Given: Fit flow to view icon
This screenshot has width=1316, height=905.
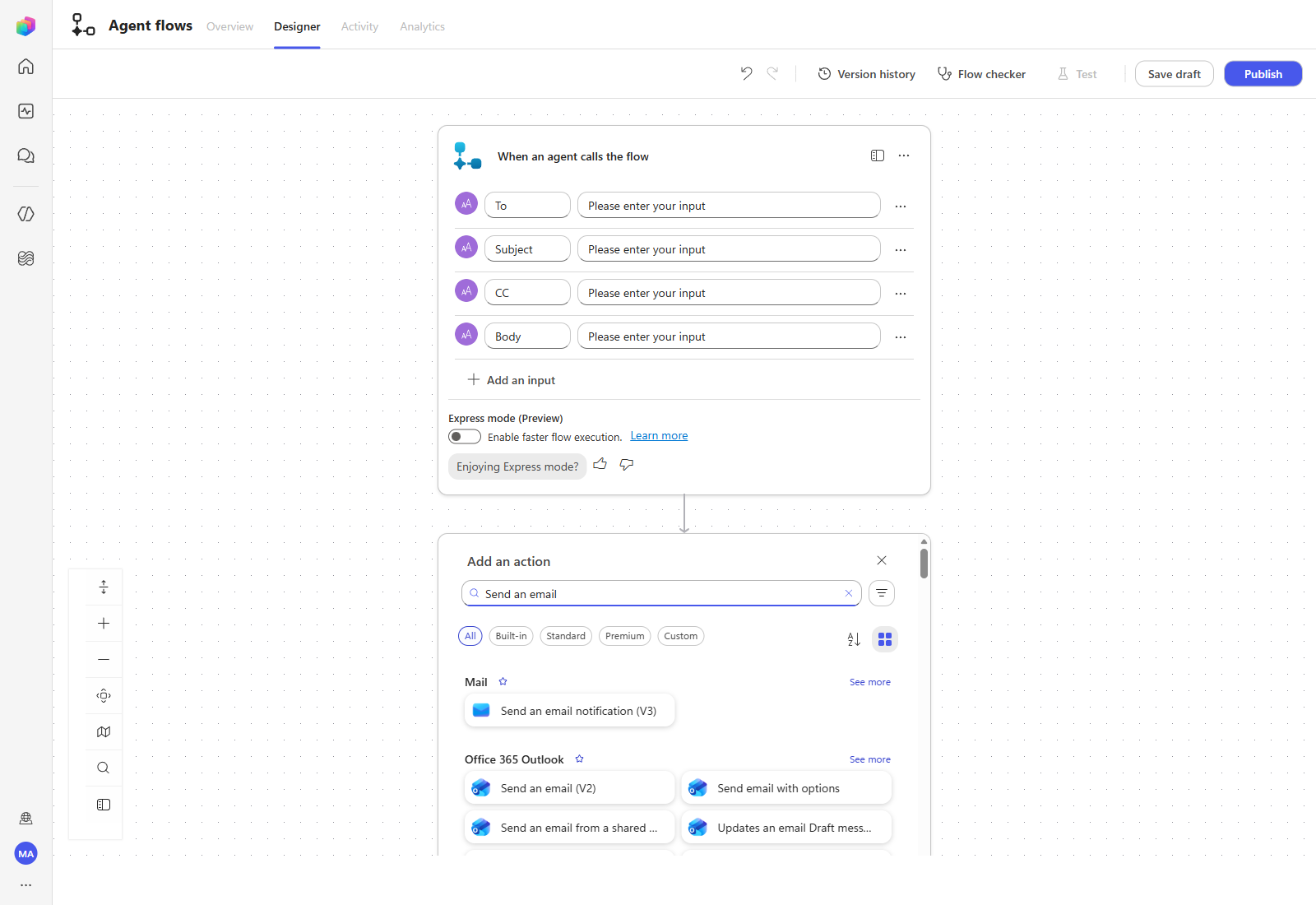Looking at the screenshot, I should pos(104,695).
